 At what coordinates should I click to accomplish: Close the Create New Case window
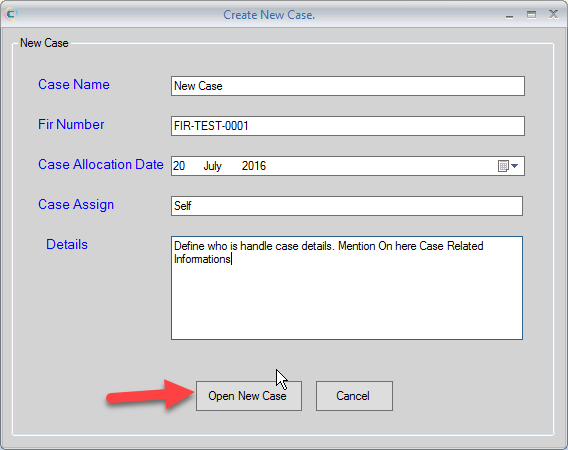pyautogui.click(x=553, y=14)
